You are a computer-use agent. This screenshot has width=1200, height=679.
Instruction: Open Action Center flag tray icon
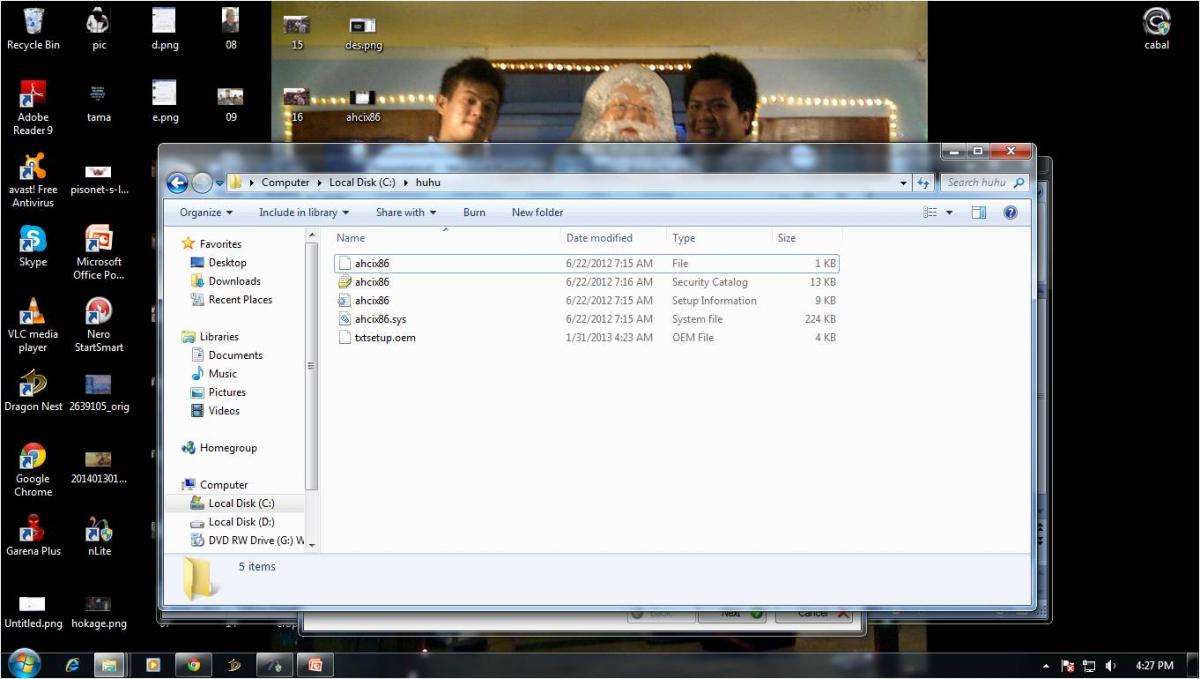click(x=1067, y=665)
